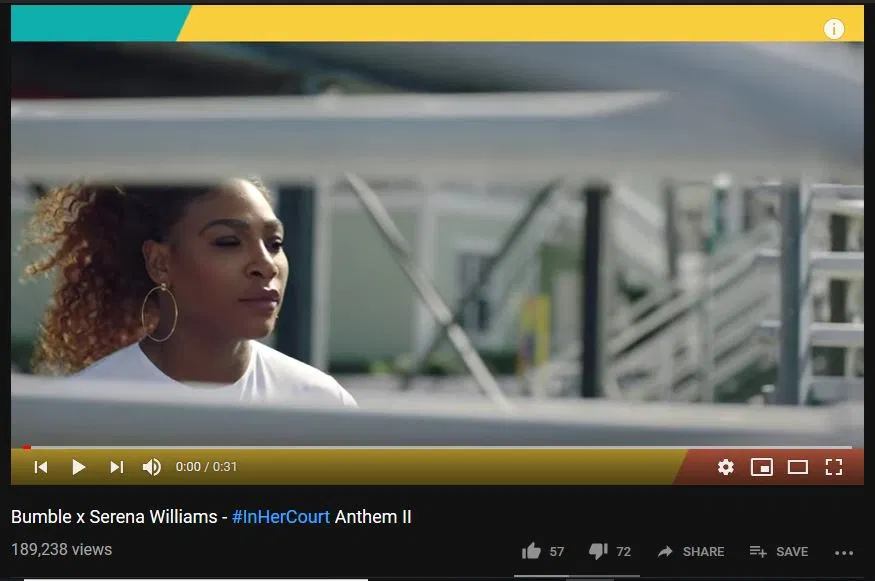
Task: Click the share arrow icon
Action: tap(665, 551)
